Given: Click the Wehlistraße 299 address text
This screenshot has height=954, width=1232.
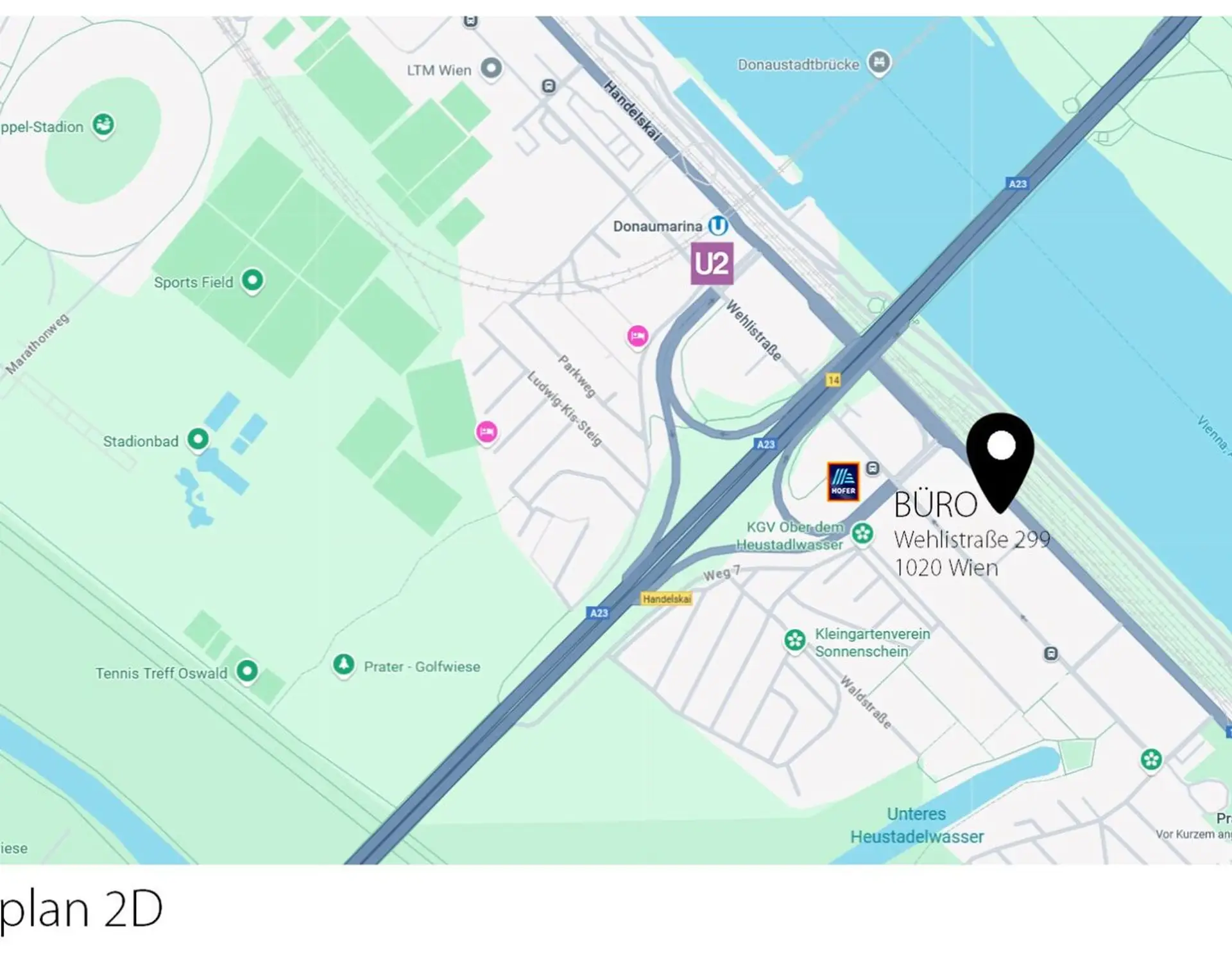Looking at the screenshot, I should (972, 539).
